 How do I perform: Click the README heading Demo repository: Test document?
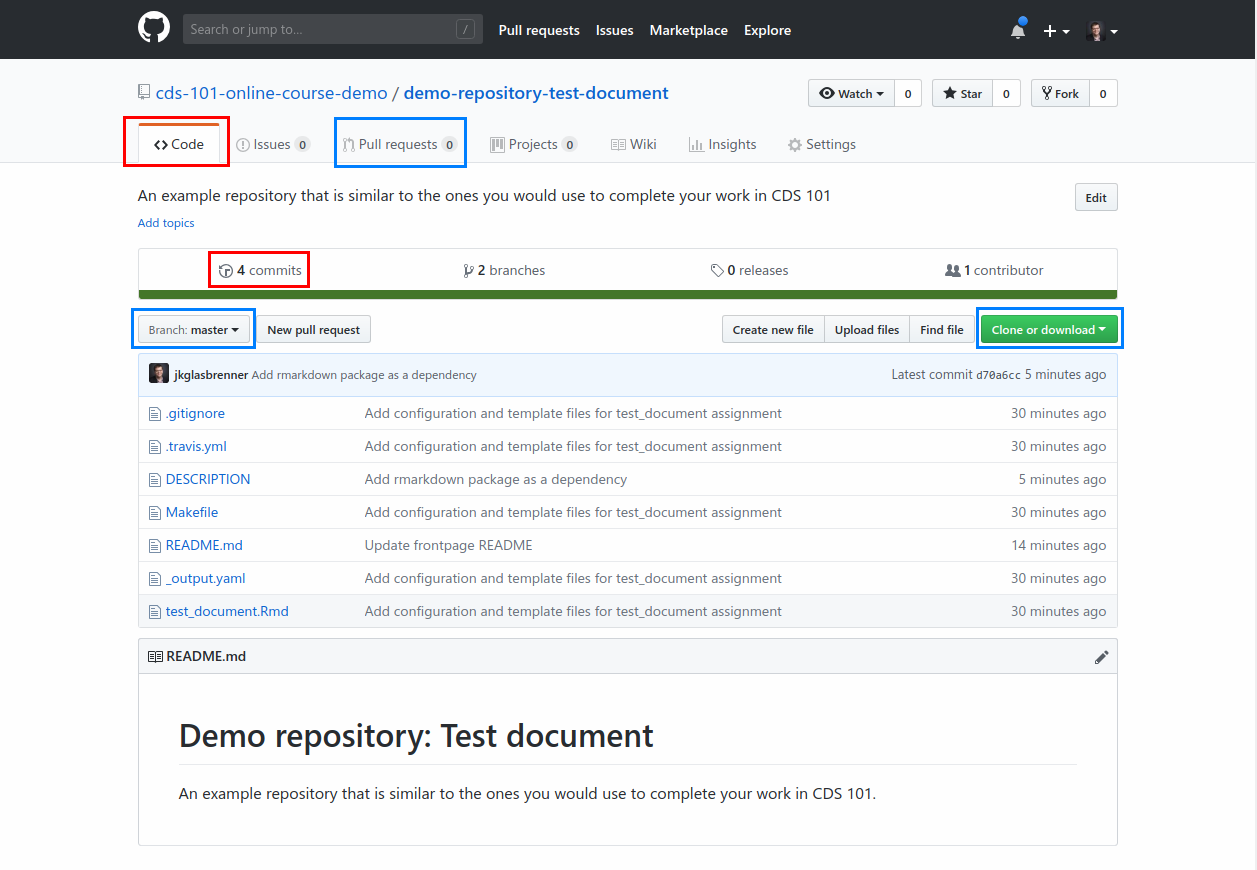[416, 736]
